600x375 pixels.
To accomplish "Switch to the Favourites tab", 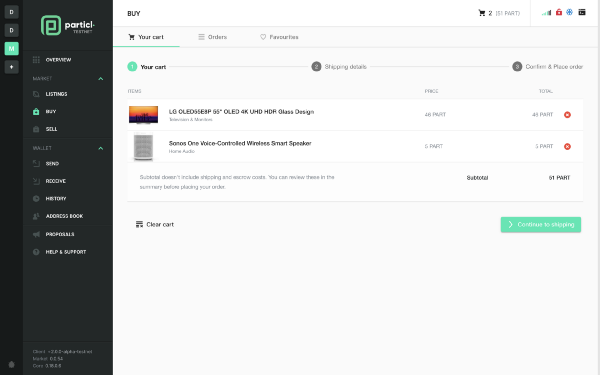I will [279, 37].
